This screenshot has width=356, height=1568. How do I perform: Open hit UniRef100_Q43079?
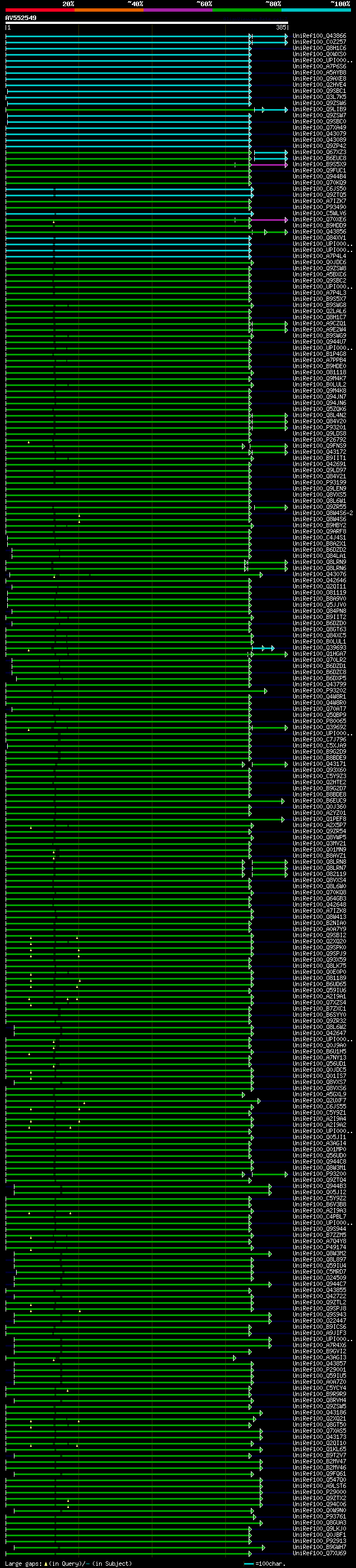point(319,134)
